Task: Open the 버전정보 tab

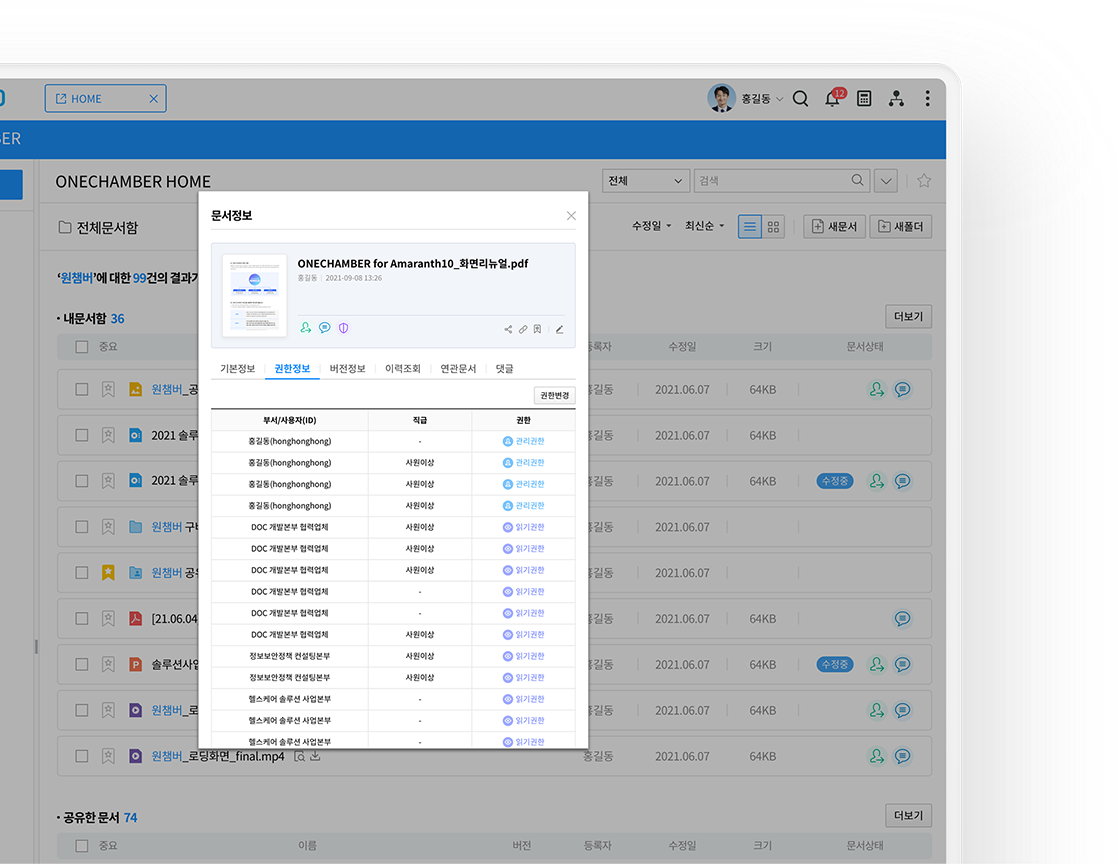Action: [347, 369]
